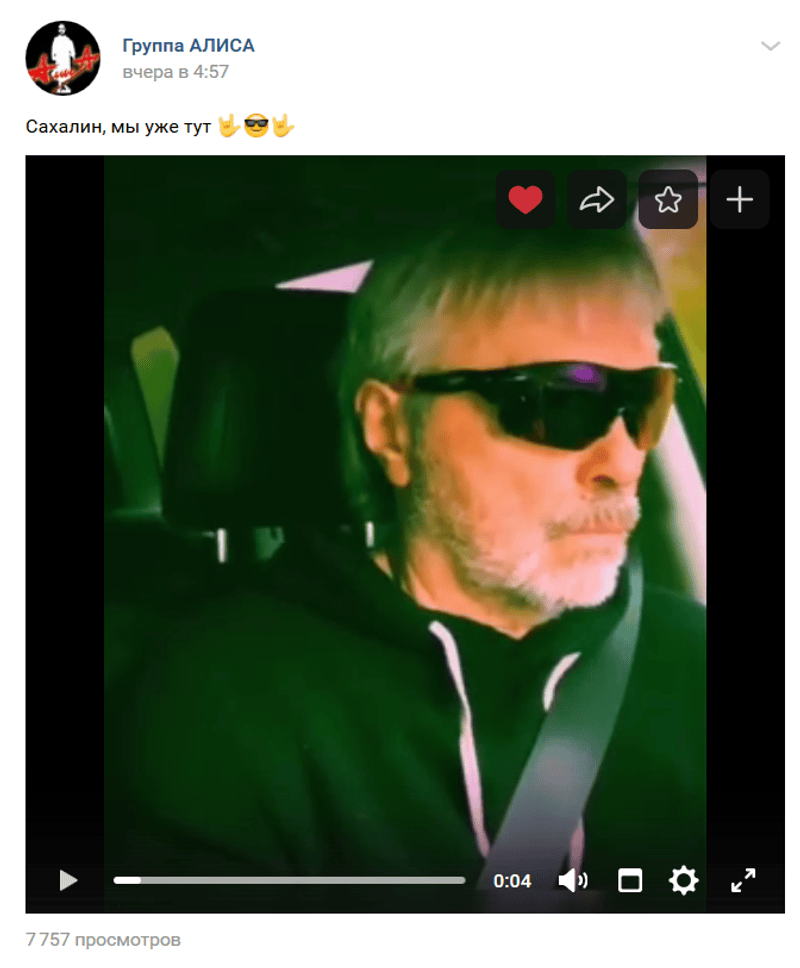Open the post options chevron menu

click(x=770, y=46)
